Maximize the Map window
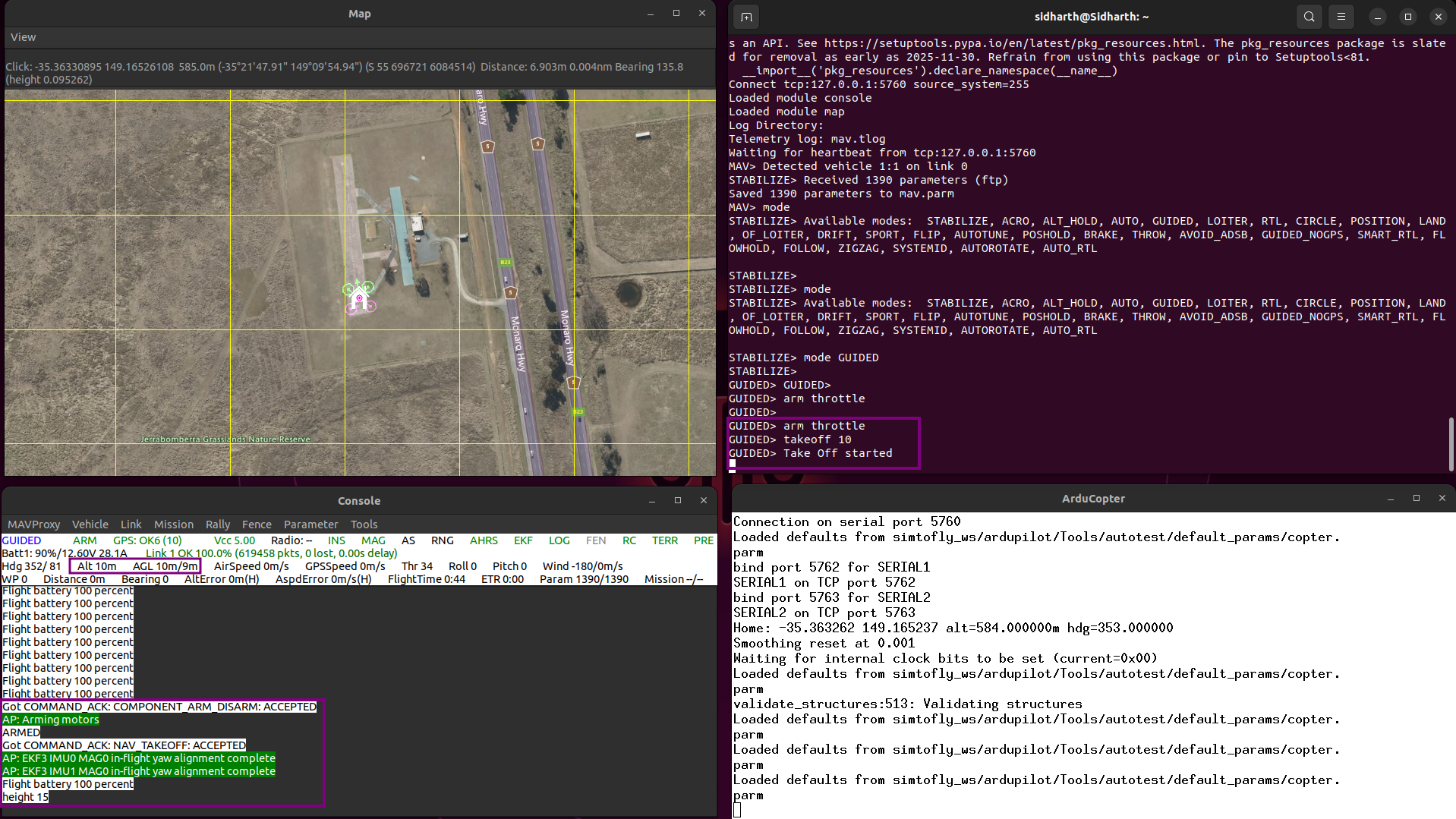Viewport: 1456px width, 819px height. pyautogui.click(x=676, y=14)
